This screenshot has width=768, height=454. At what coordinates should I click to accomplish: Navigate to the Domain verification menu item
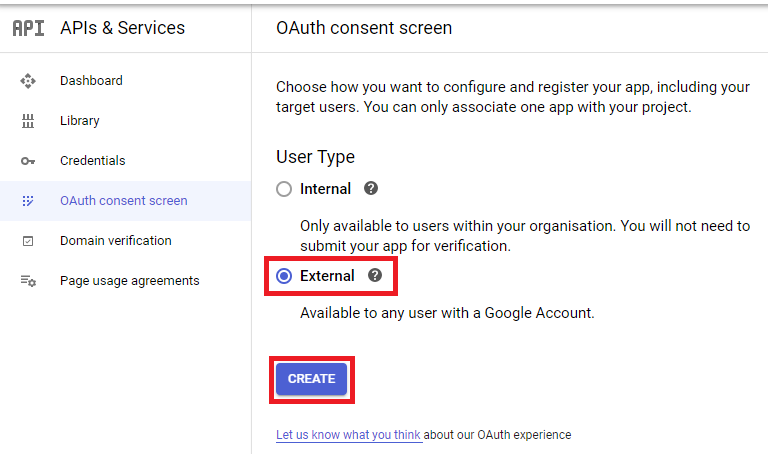point(115,241)
